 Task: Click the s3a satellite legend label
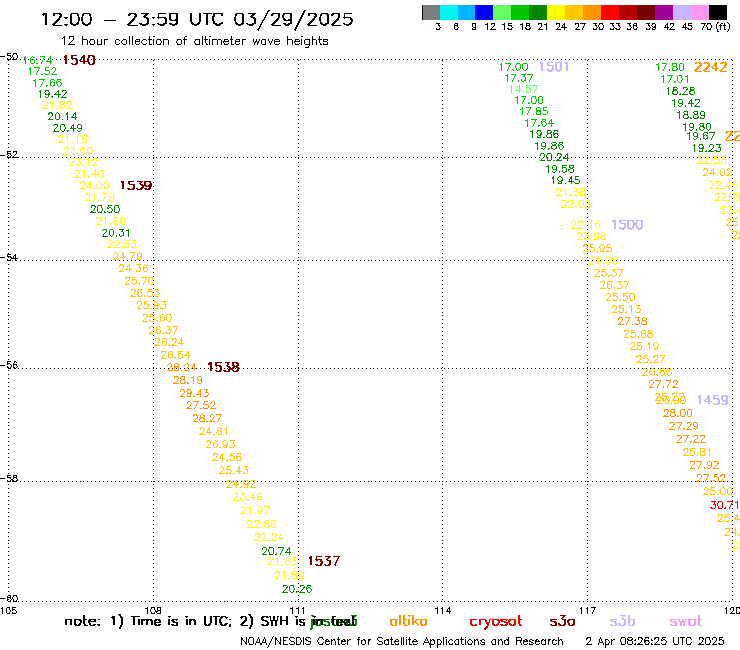[562, 622]
